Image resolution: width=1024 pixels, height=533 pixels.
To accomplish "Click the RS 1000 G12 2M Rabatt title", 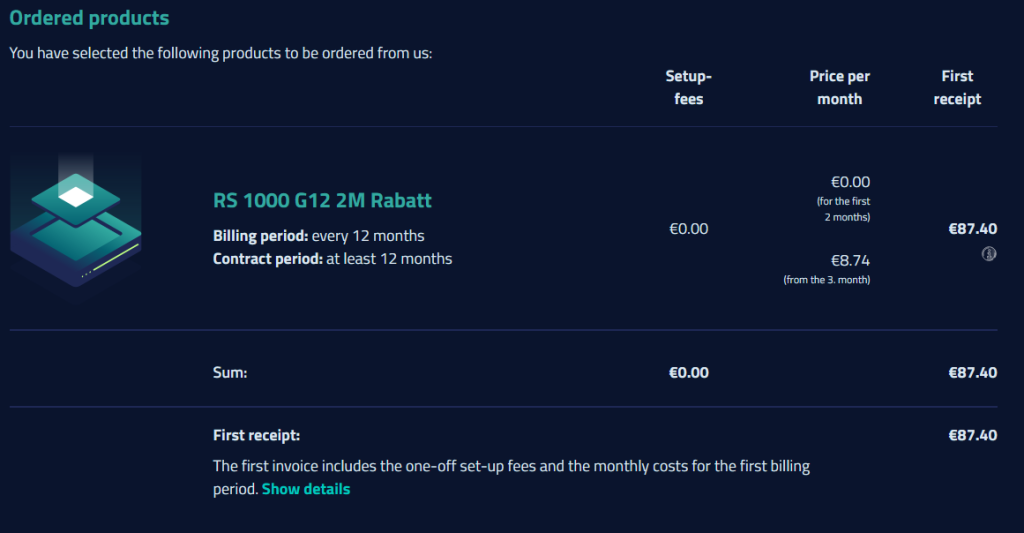I will click(x=322, y=200).
